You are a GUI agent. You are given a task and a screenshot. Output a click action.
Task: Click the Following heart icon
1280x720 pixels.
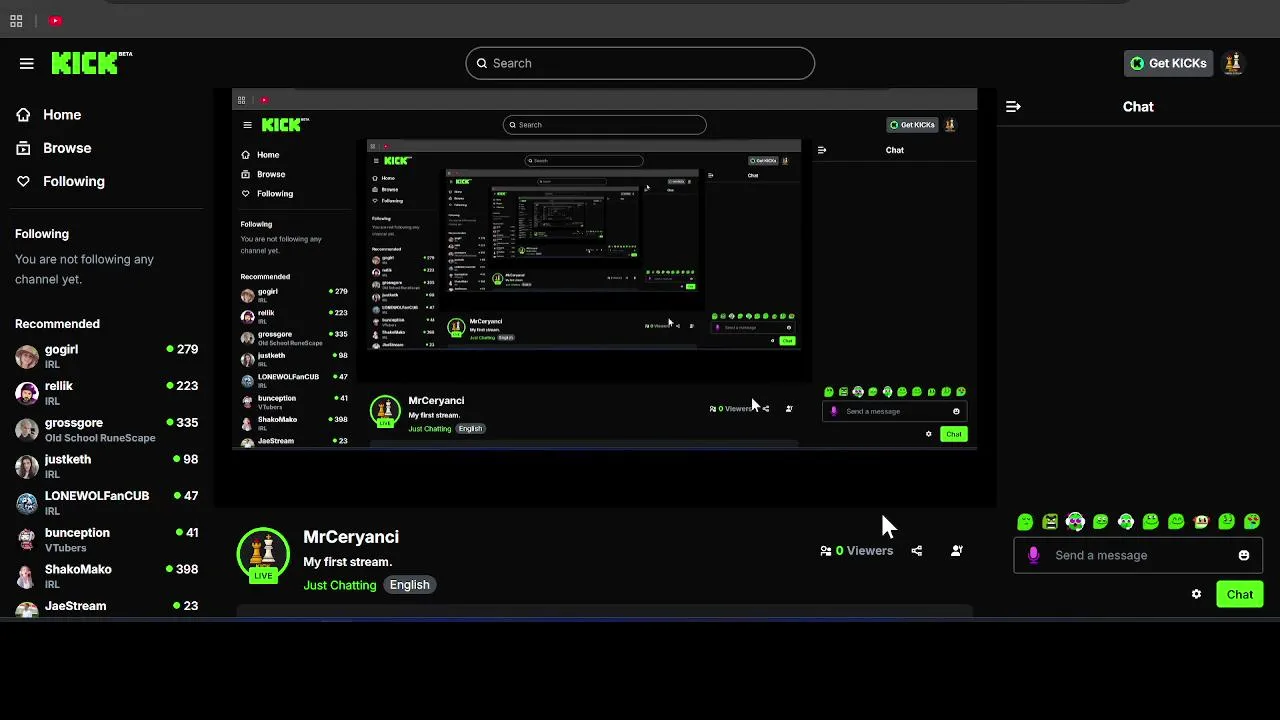pyautogui.click(x=23, y=181)
